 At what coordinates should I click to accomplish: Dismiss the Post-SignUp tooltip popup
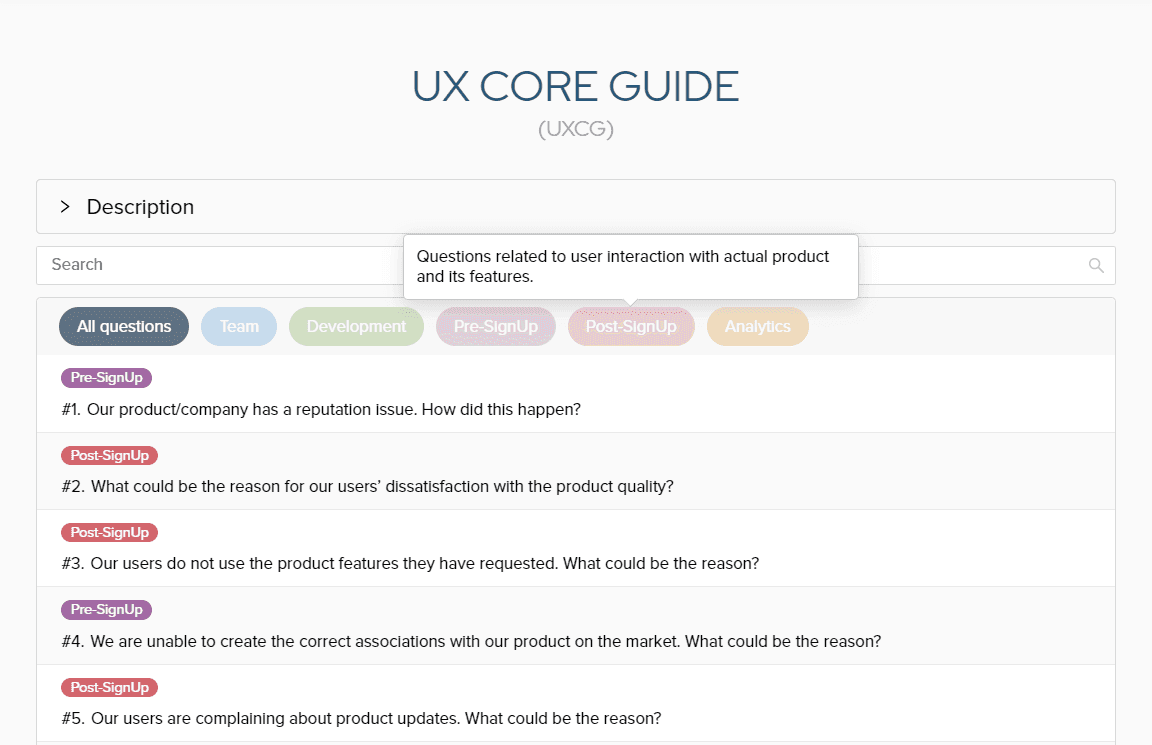[x=630, y=267]
